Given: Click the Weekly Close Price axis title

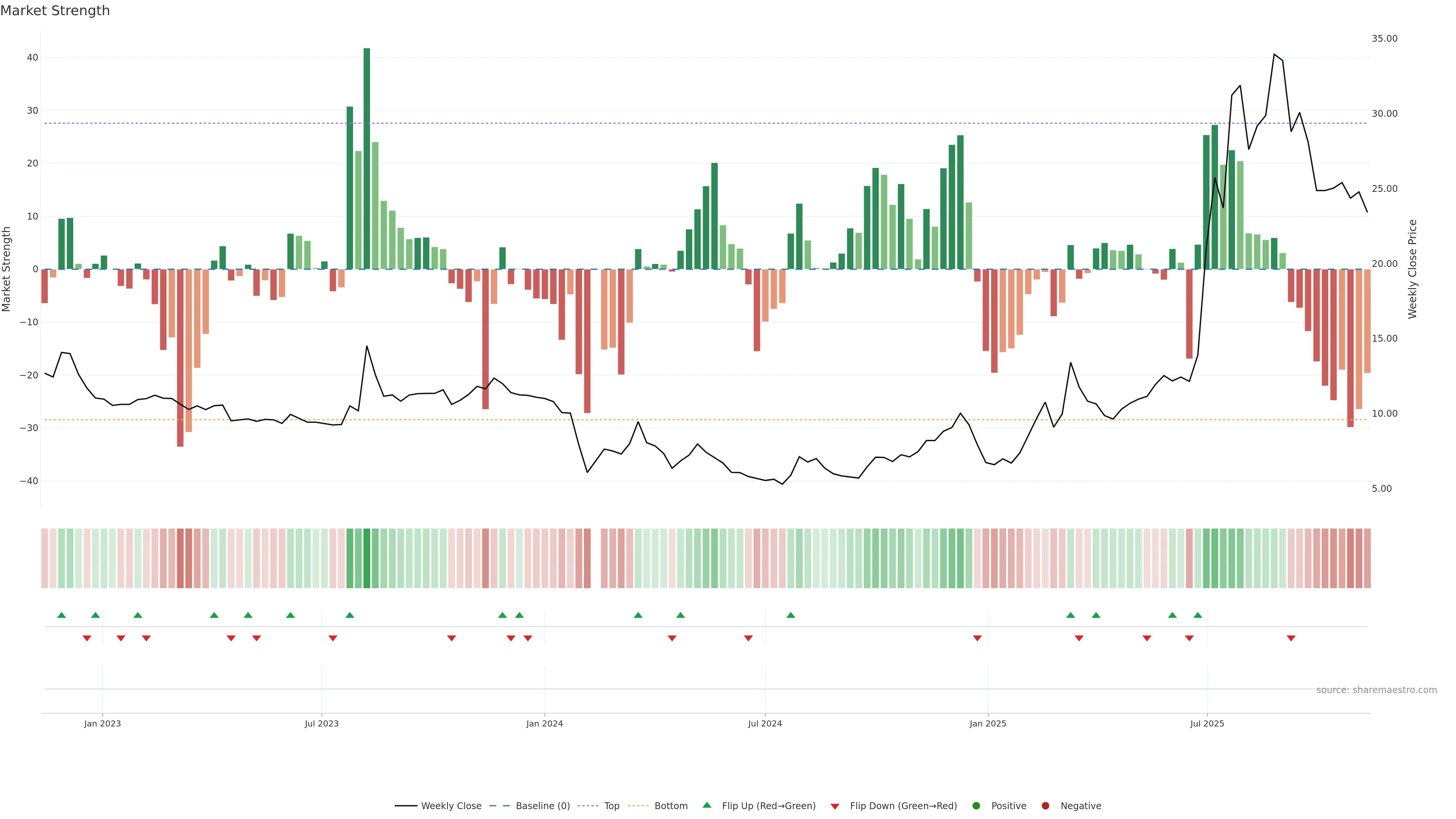Looking at the screenshot, I should click(1412, 269).
